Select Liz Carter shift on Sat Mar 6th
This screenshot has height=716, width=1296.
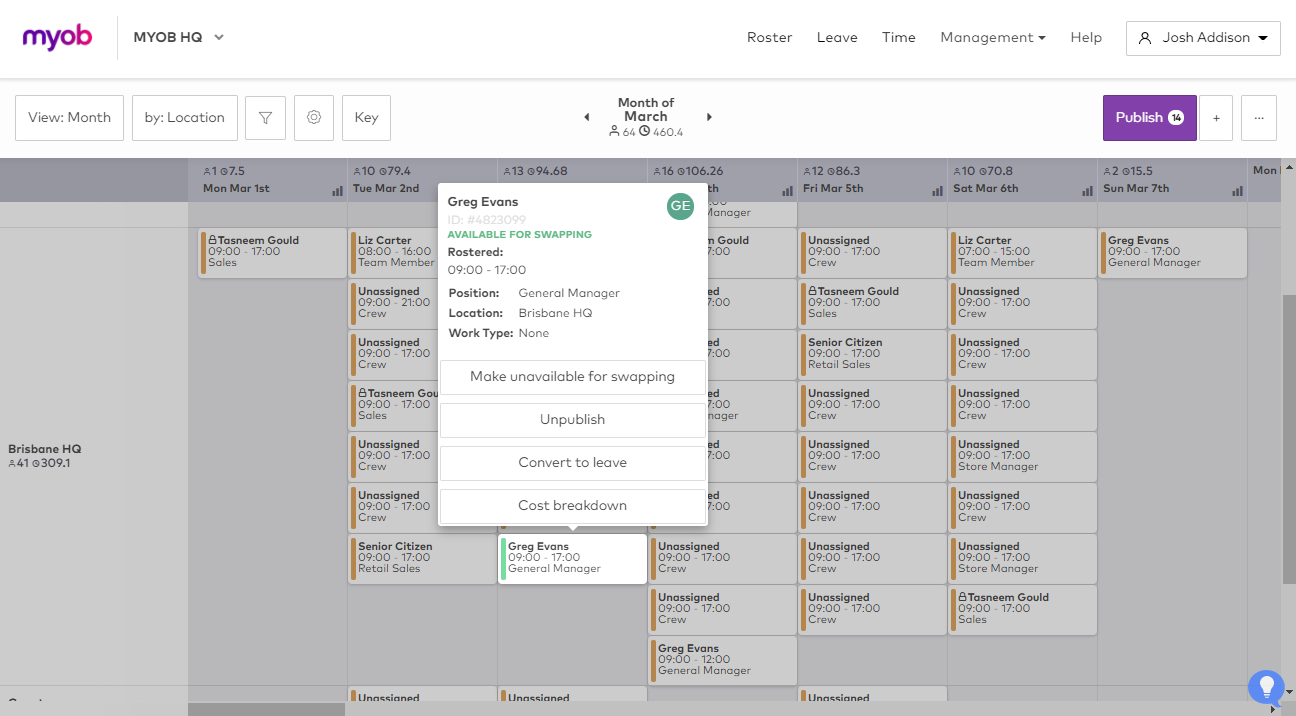[1021, 252]
